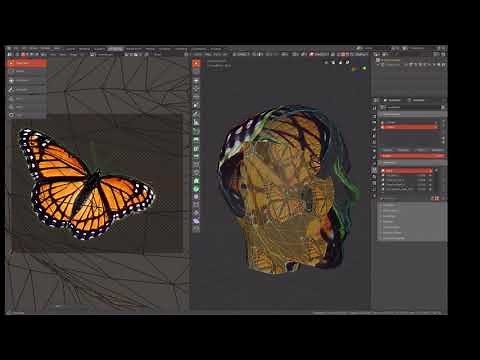Select the Knife tool
The height and width of the screenshot is (360, 480).
pos(196,172)
